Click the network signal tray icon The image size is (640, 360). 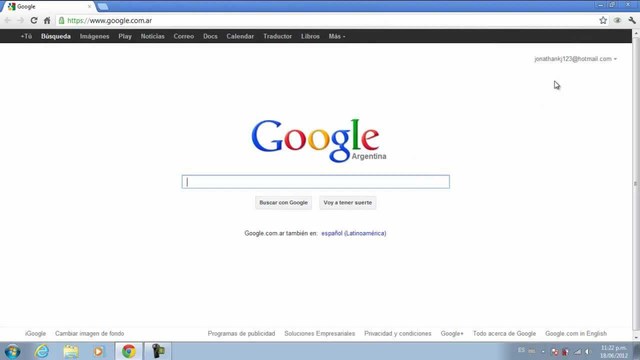(578, 351)
